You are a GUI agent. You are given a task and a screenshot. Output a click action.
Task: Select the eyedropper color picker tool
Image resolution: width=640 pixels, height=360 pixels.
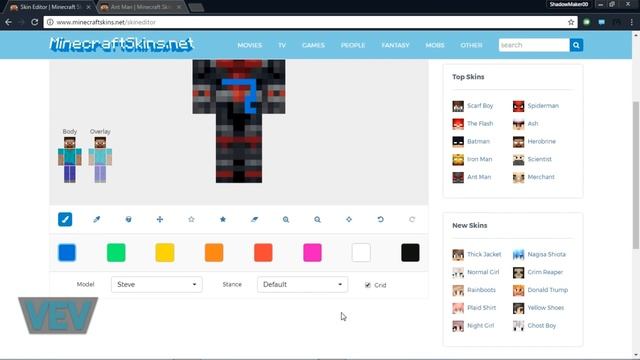(97, 219)
